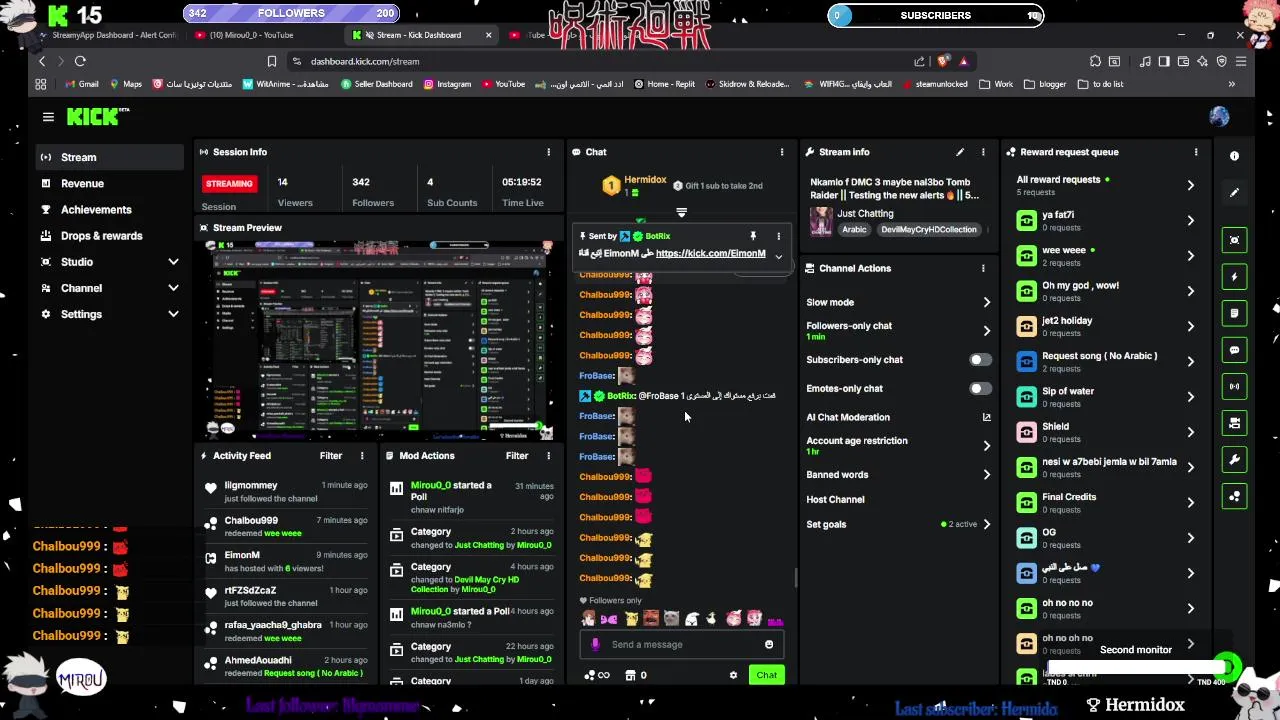This screenshot has height=720, width=1280.
Task: Expand the Channel sidebar section
Action: [173, 288]
